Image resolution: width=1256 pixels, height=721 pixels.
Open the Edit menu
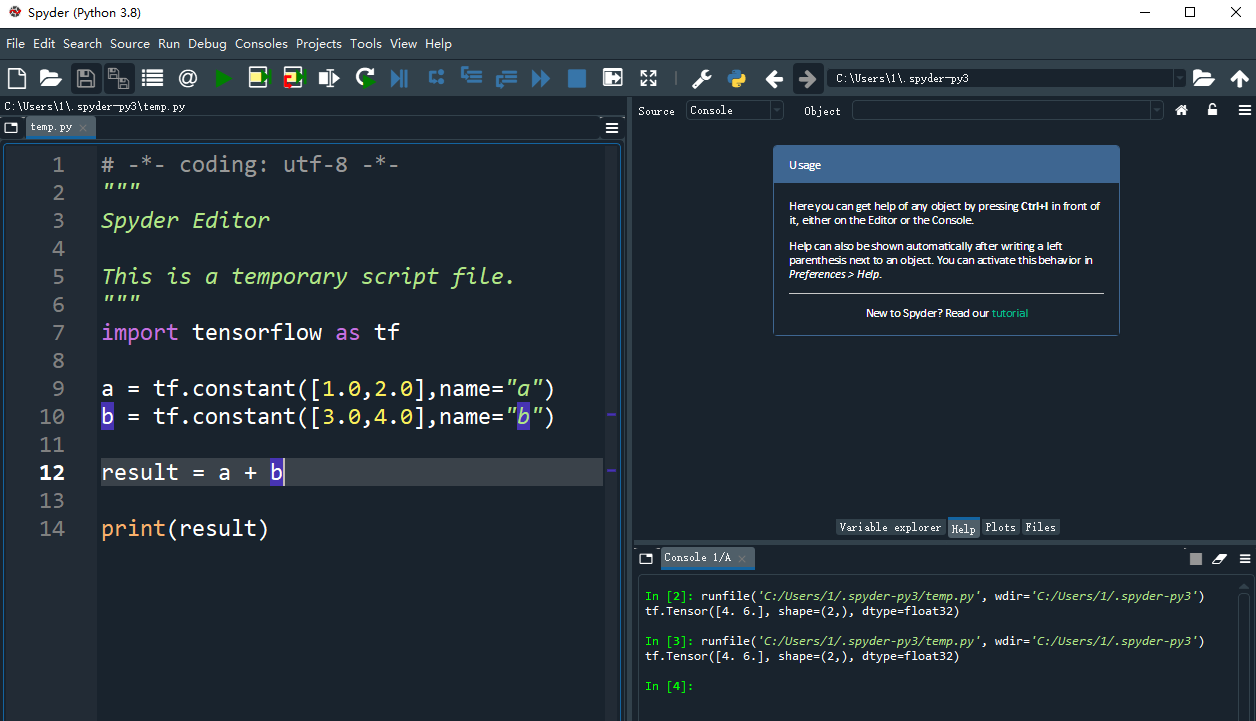pyautogui.click(x=44, y=43)
